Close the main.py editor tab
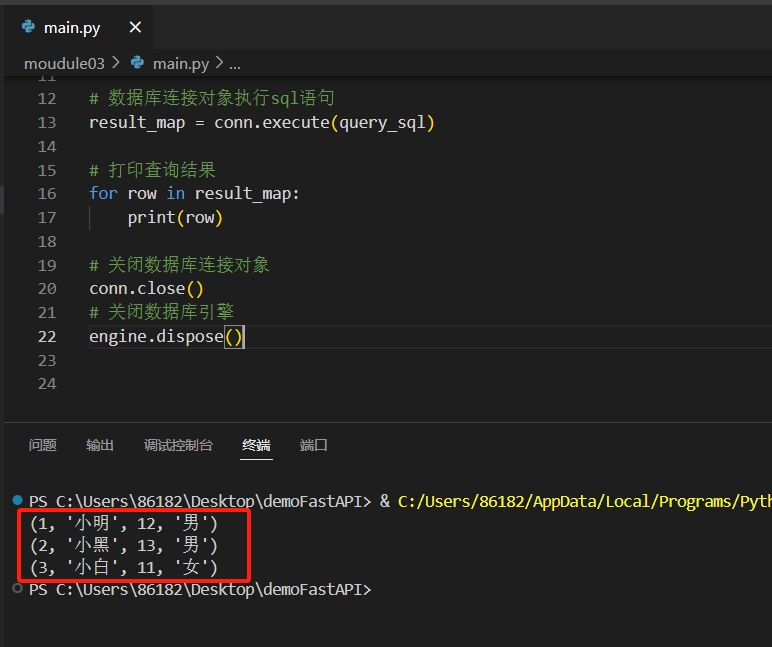The image size is (772, 647). 135,27
